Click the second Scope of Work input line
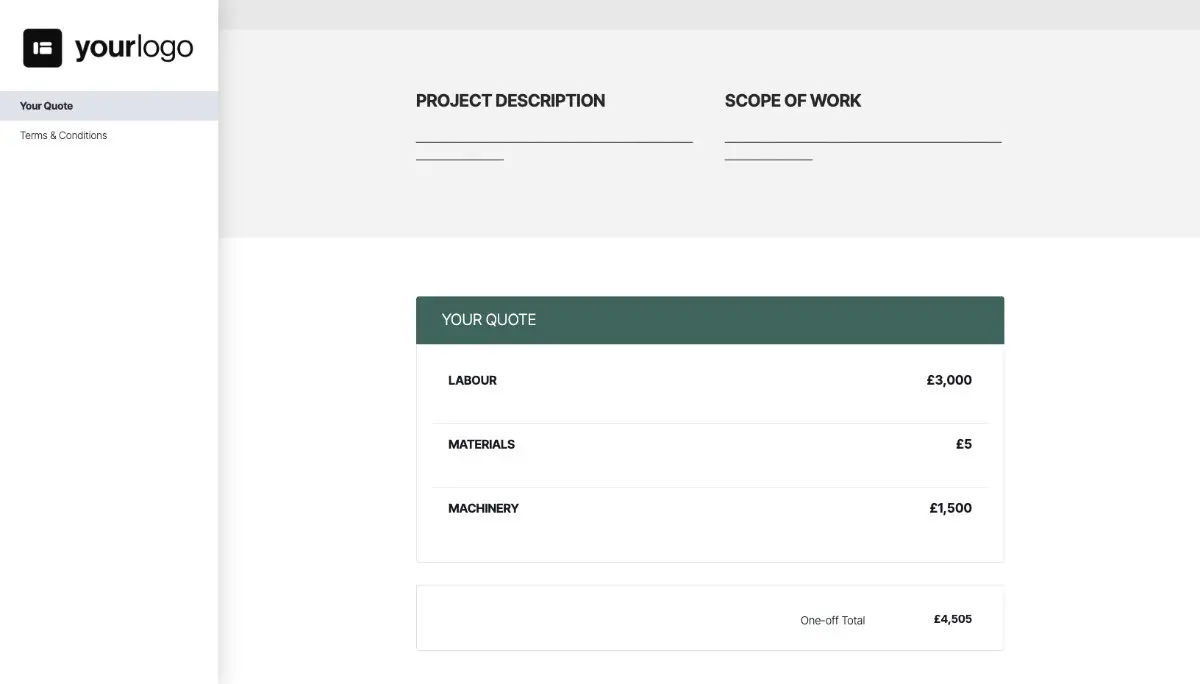Image resolution: width=1200 pixels, height=684 pixels. pyautogui.click(x=768, y=156)
